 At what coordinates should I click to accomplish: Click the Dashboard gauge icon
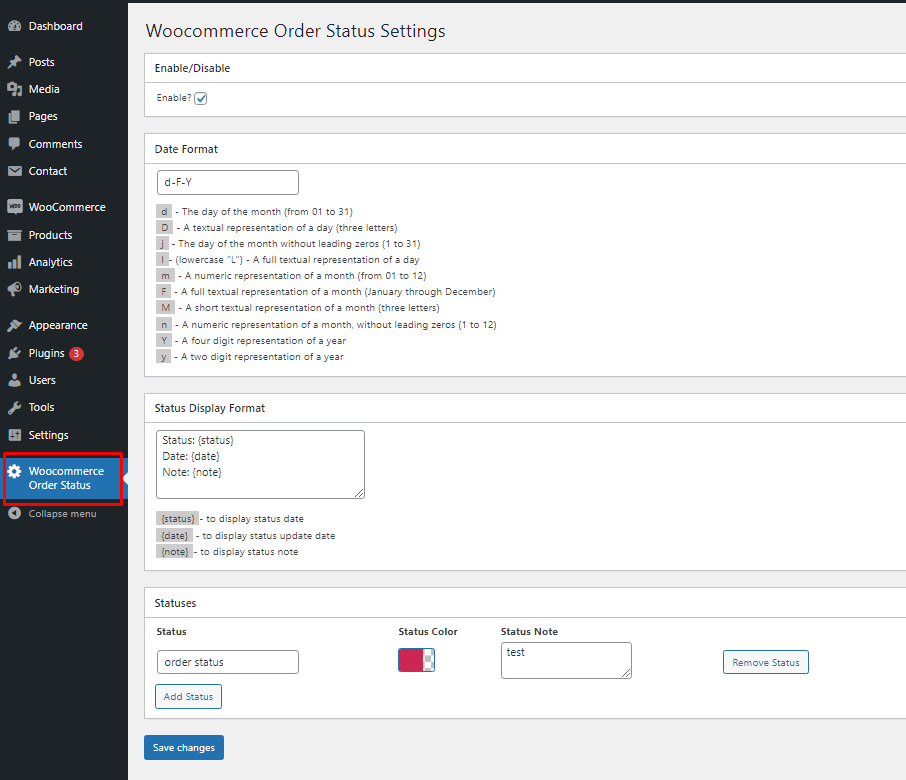click(14, 26)
